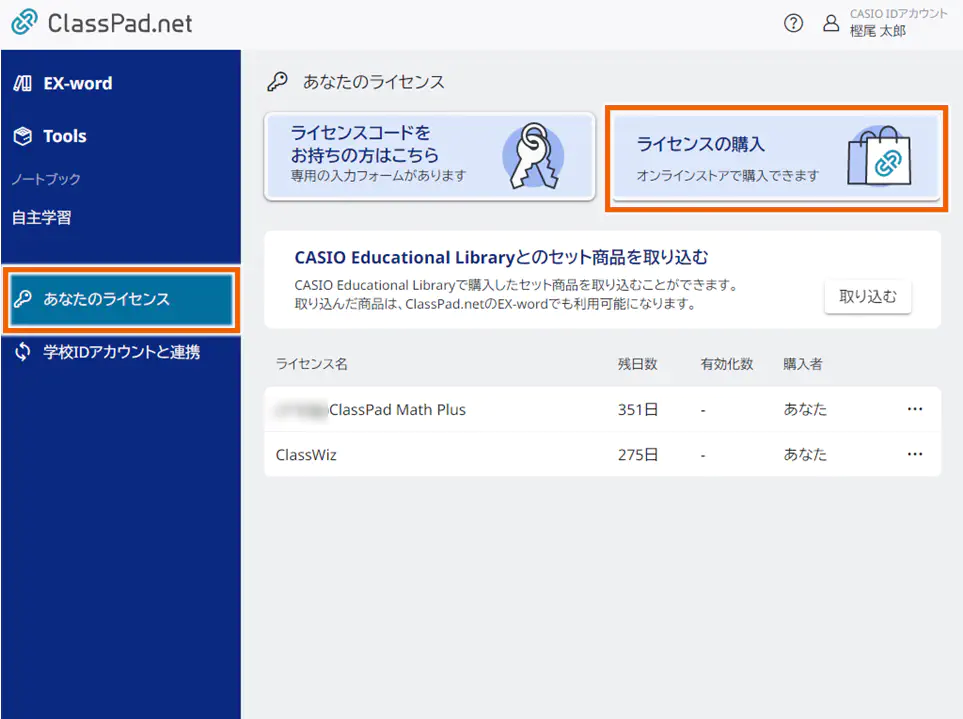Click the ライセンス名 column header
963x719 pixels.
311,365
